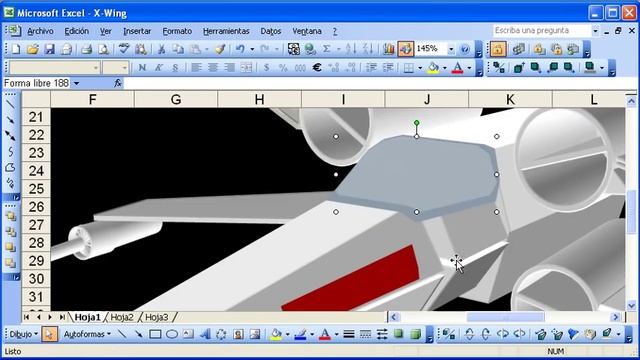Screen dimensions: 640x360
Task: Run the ABC spelling check
Action: [124, 49]
